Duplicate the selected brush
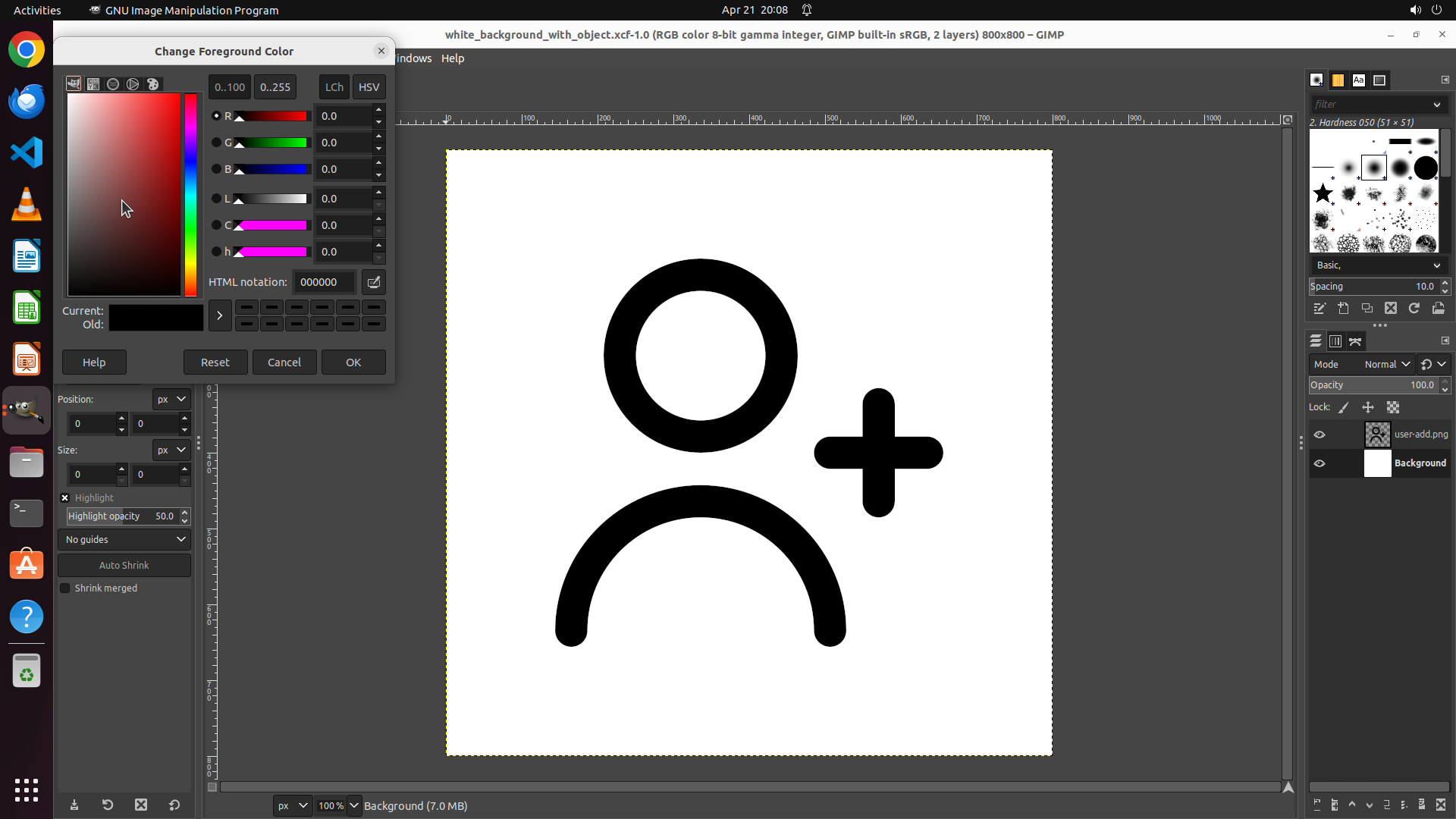The width and height of the screenshot is (1456, 819). click(x=1367, y=308)
